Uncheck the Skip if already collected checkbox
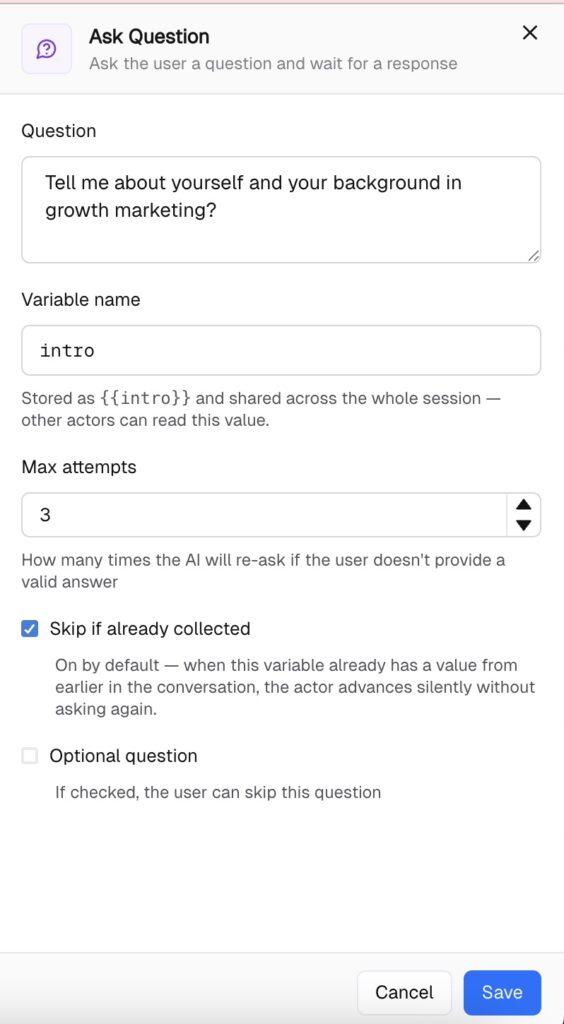Screen dimensions: 564x1024 (x=30, y=629)
